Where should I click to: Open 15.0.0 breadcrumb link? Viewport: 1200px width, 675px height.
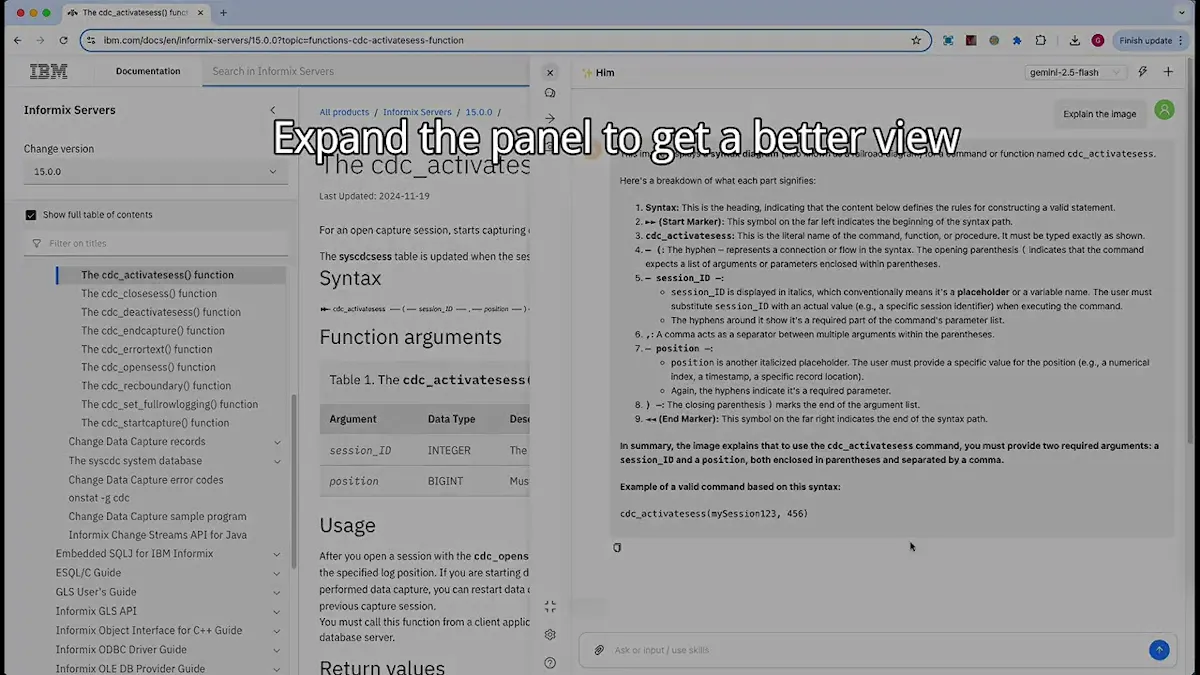[479, 112]
